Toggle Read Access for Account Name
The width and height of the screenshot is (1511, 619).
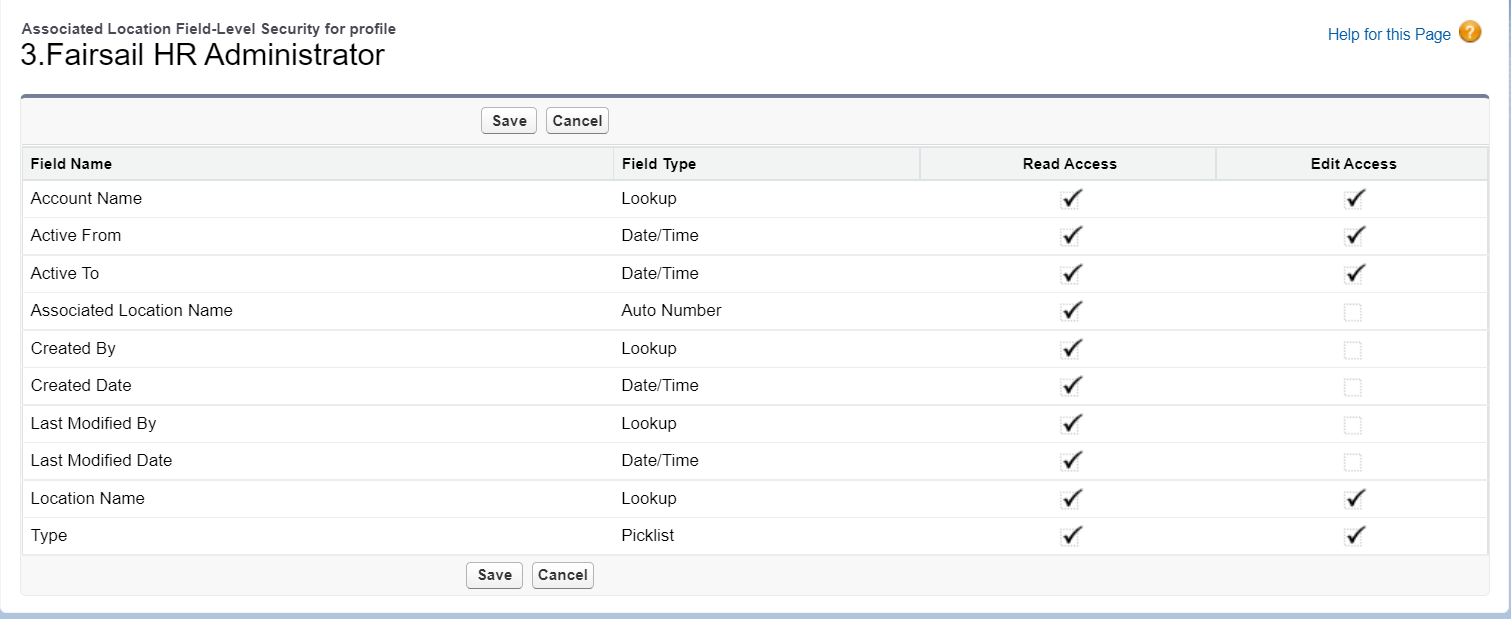pyautogui.click(x=1071, y=199)
